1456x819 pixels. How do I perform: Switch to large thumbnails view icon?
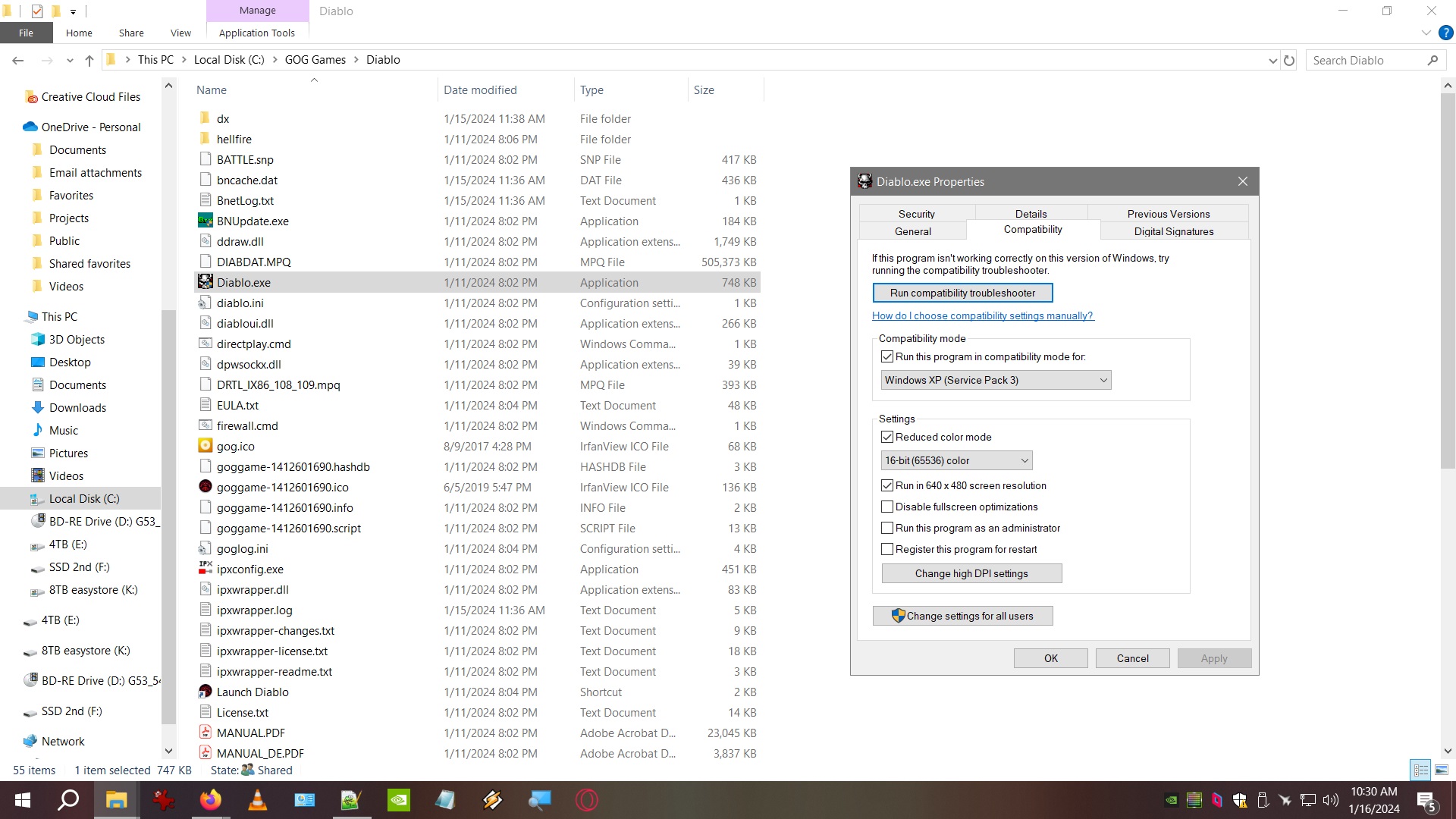[x=1442, y=770]
